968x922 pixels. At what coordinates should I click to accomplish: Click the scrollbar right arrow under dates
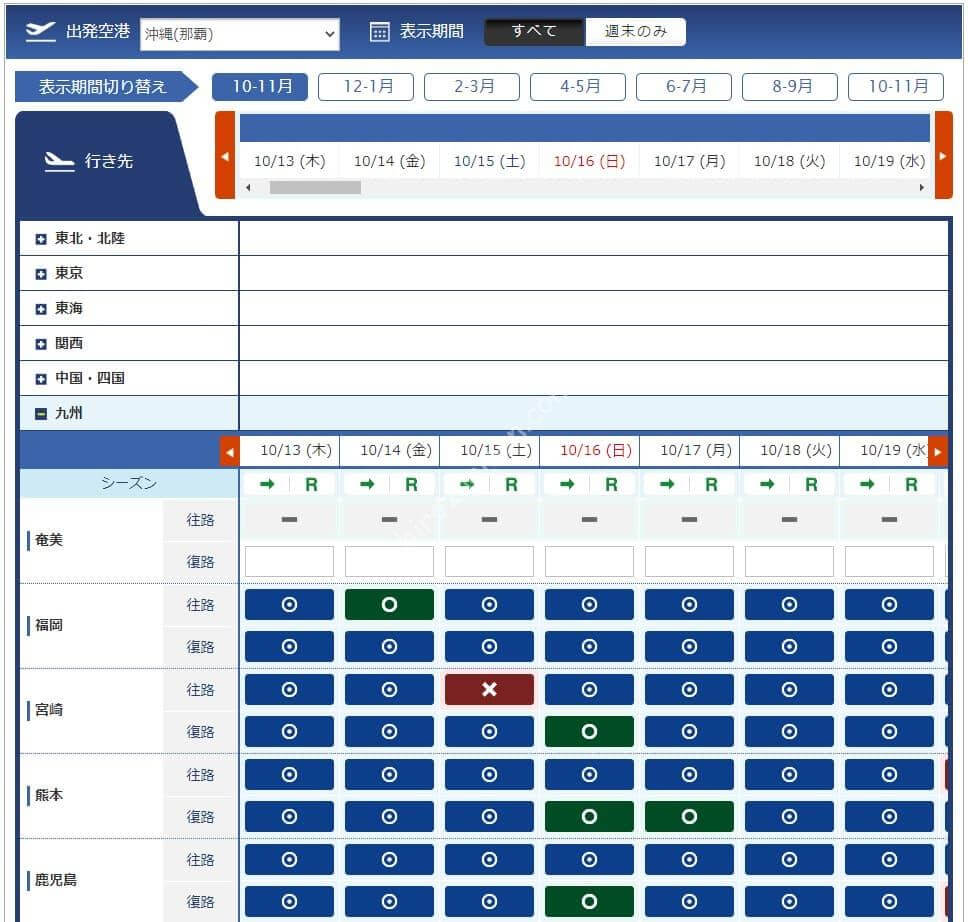(922, 187)
